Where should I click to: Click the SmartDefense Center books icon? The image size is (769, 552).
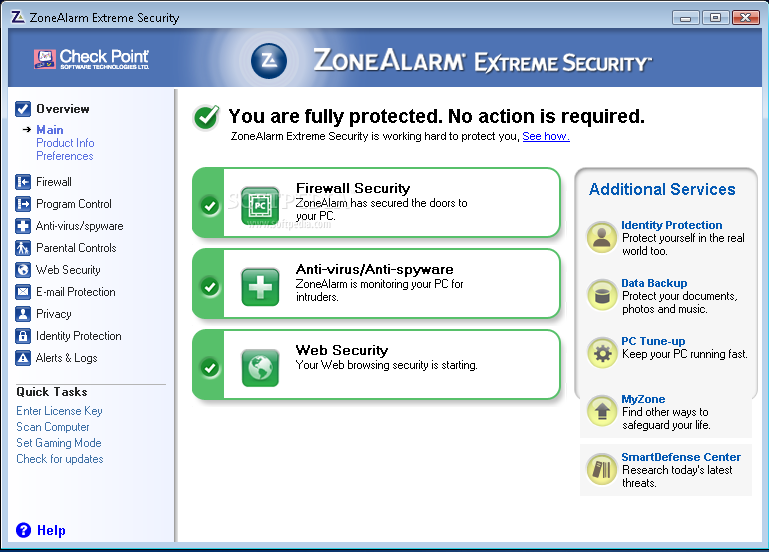(601, 469)
